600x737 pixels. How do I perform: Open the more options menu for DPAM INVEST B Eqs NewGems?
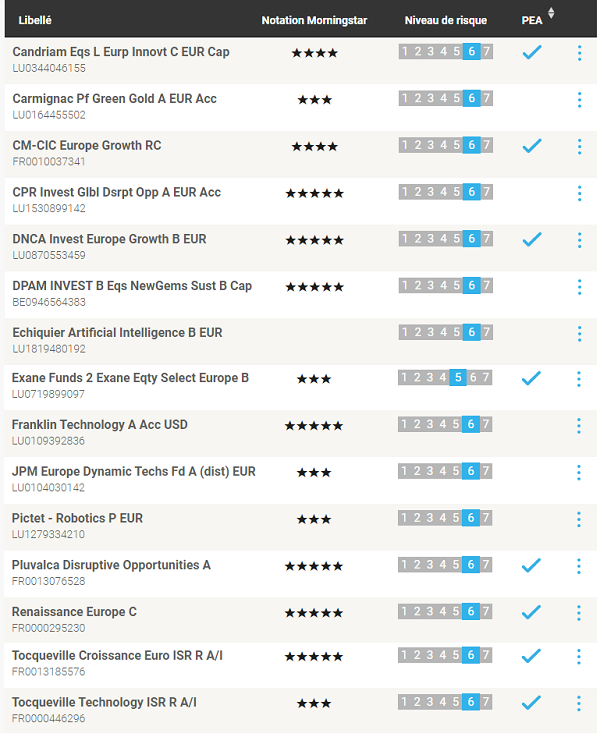(x=579, y=287)
